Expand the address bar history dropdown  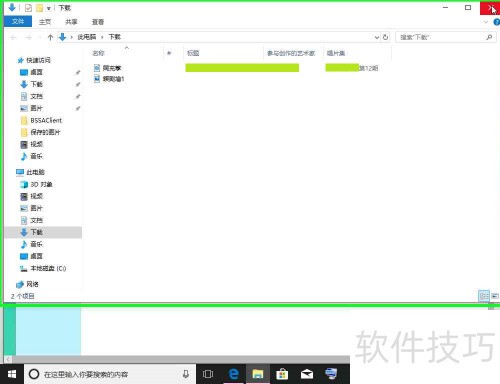(x=377, y=37)
